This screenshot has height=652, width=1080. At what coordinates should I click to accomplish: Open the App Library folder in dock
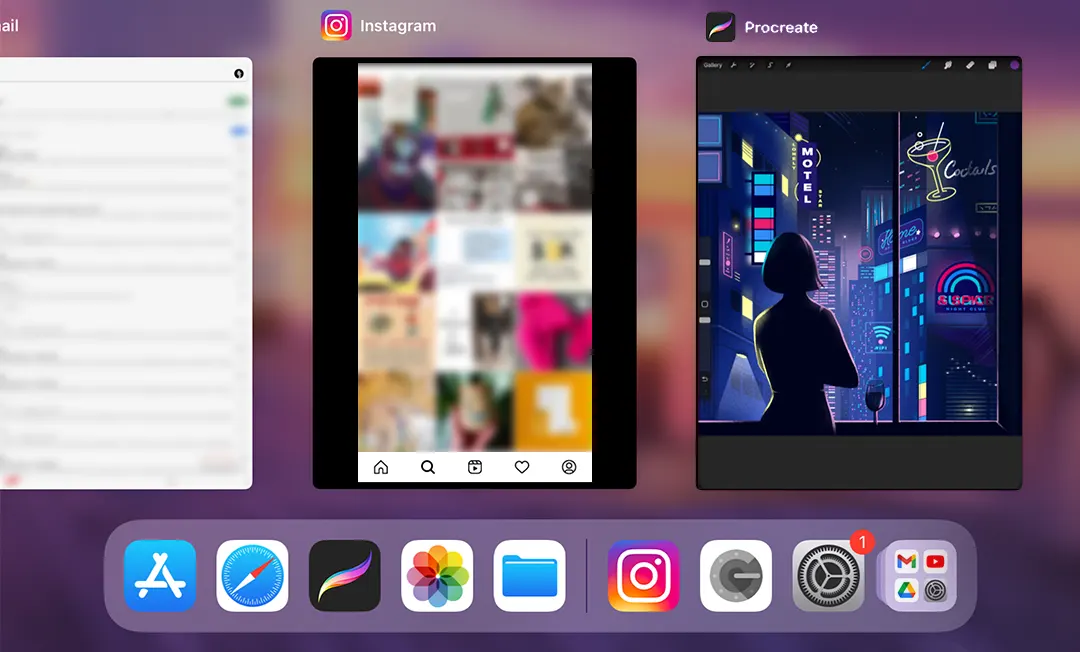tap(920, 576)
